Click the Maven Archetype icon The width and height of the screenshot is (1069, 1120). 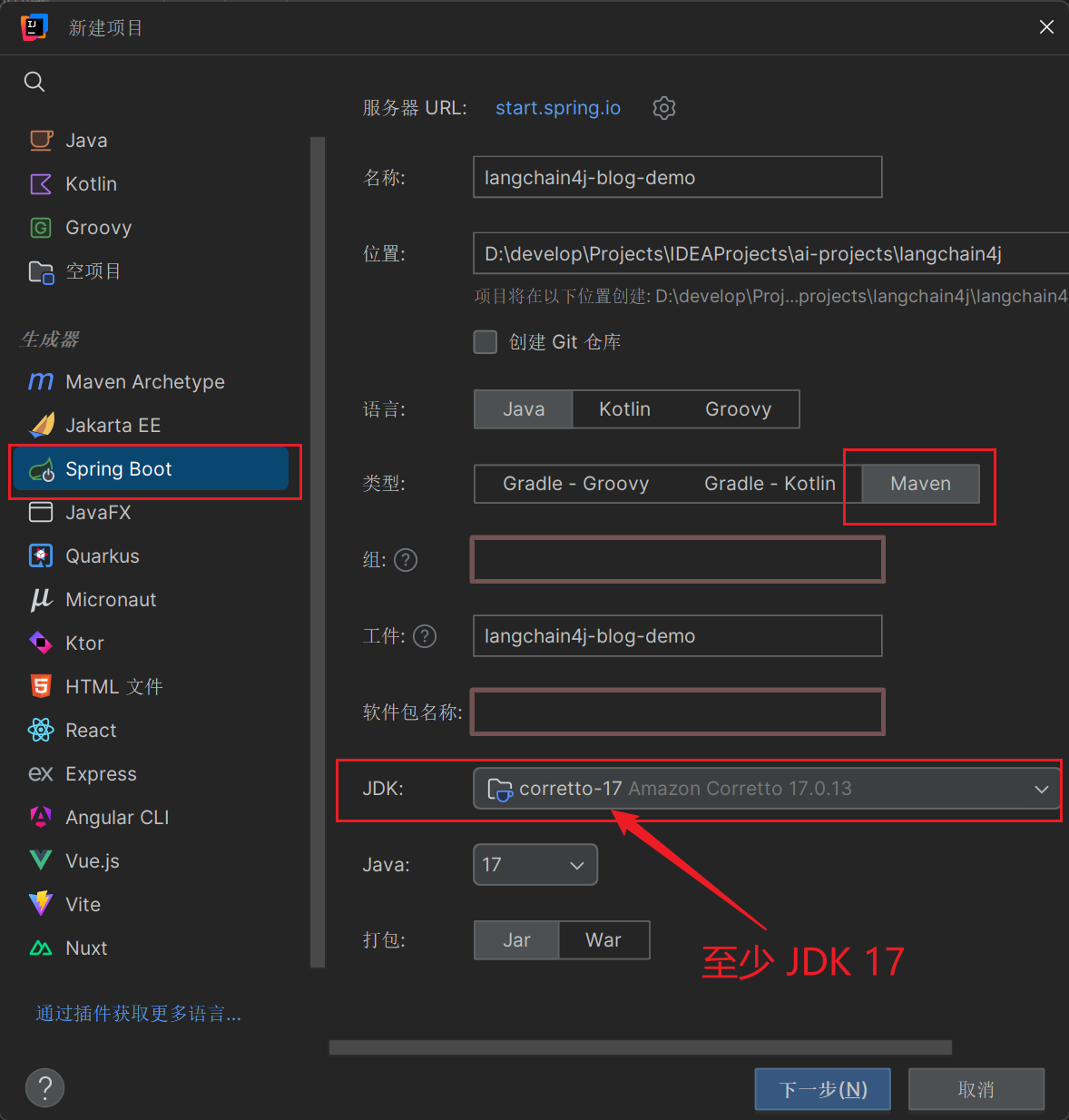[41, 381]
